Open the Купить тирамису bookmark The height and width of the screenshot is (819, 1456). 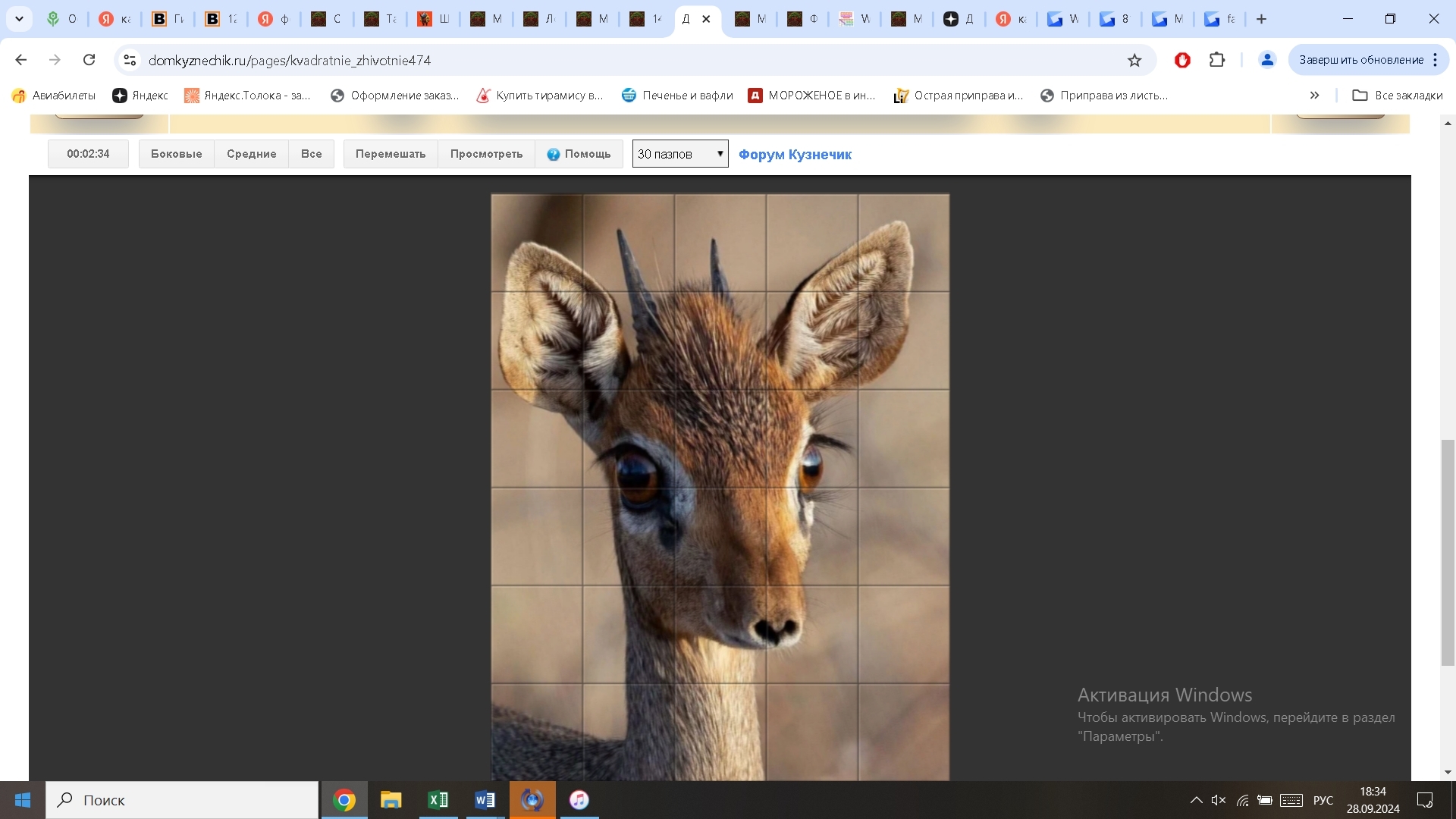(x=540, y=96)
